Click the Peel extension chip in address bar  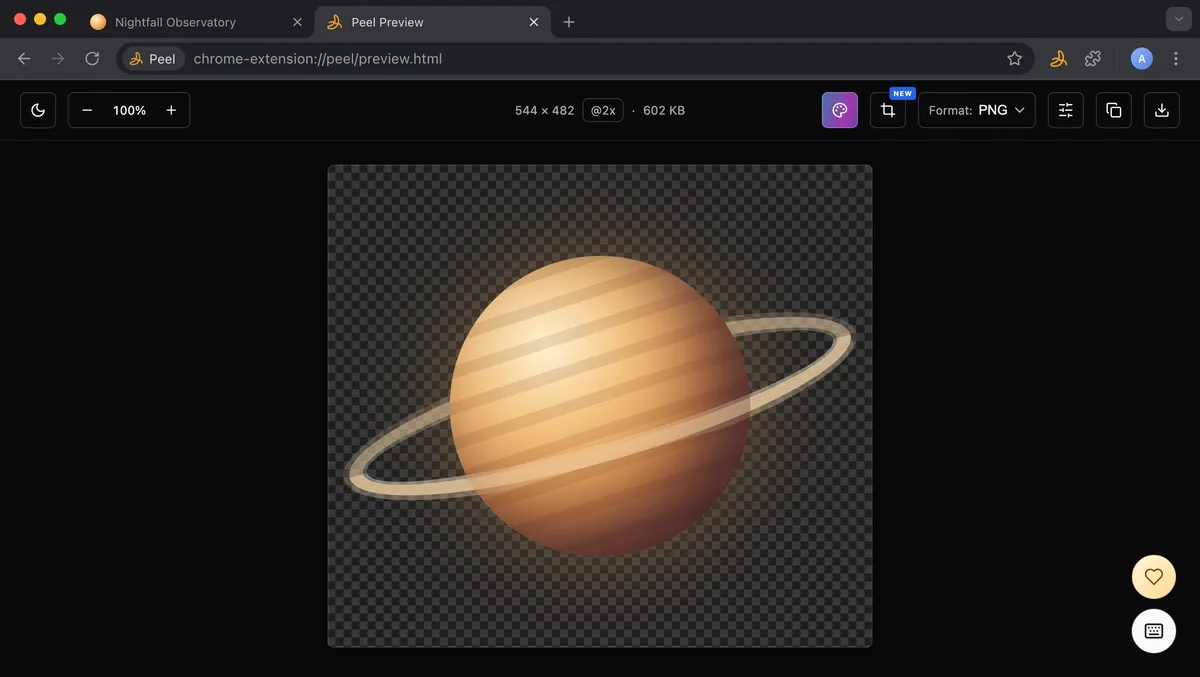(x=153, y=59)
